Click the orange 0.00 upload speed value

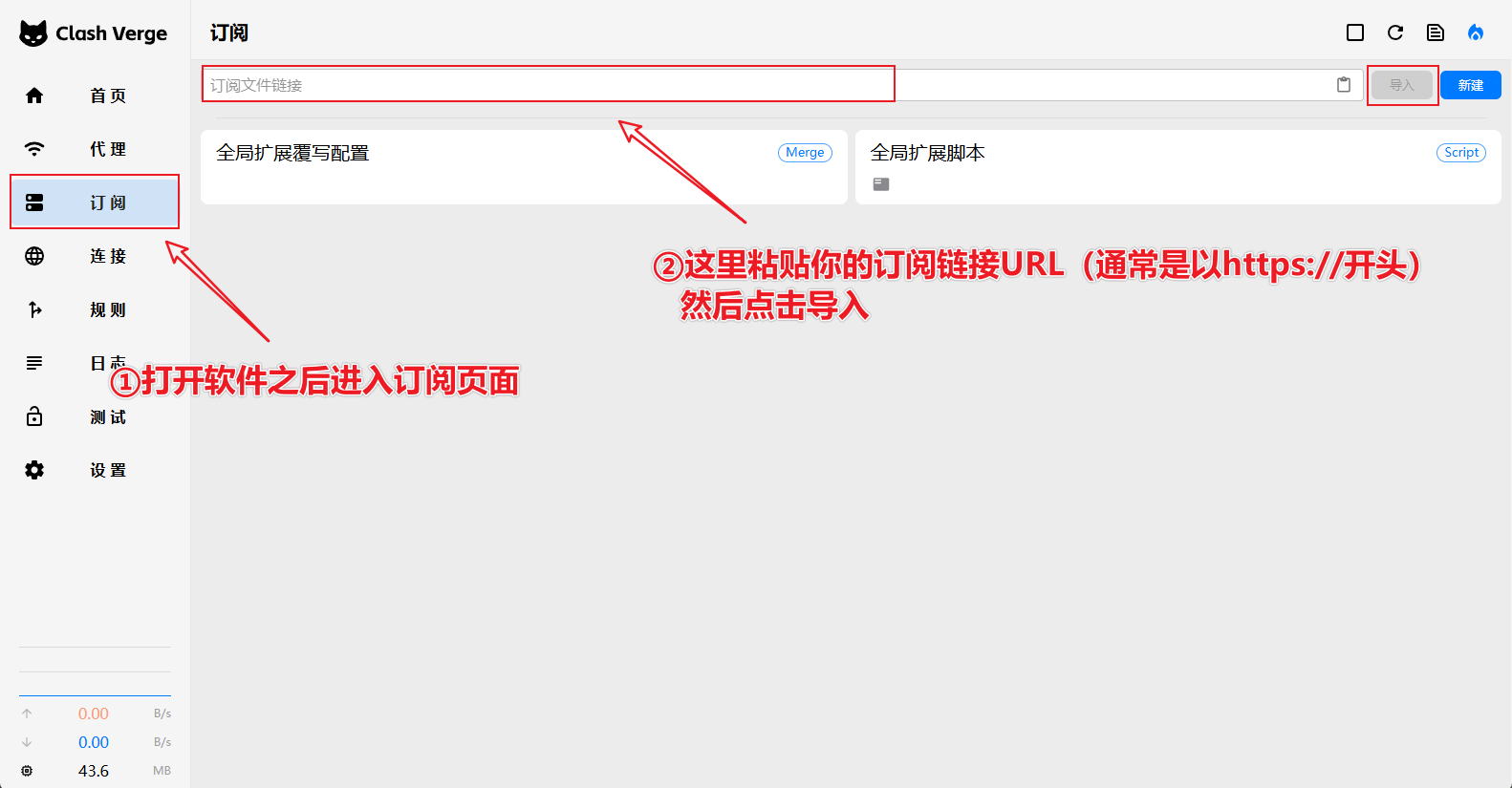pyautogui.click(x=94, y=713)
